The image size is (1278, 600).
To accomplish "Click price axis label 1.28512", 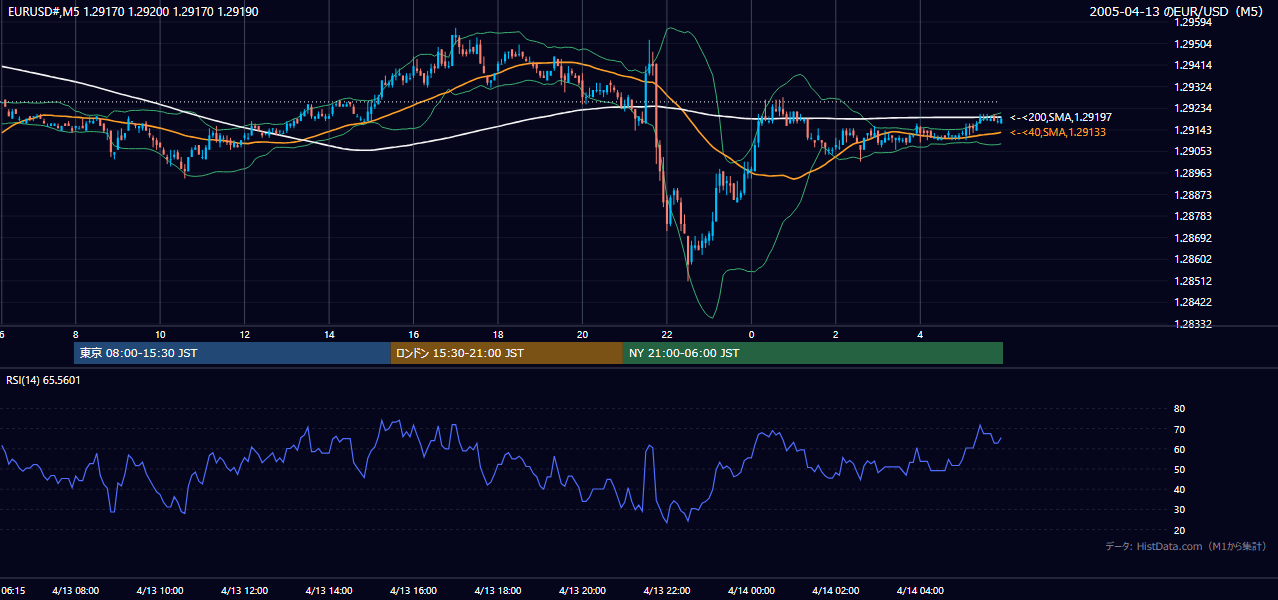I will (x=1192, y=281).
